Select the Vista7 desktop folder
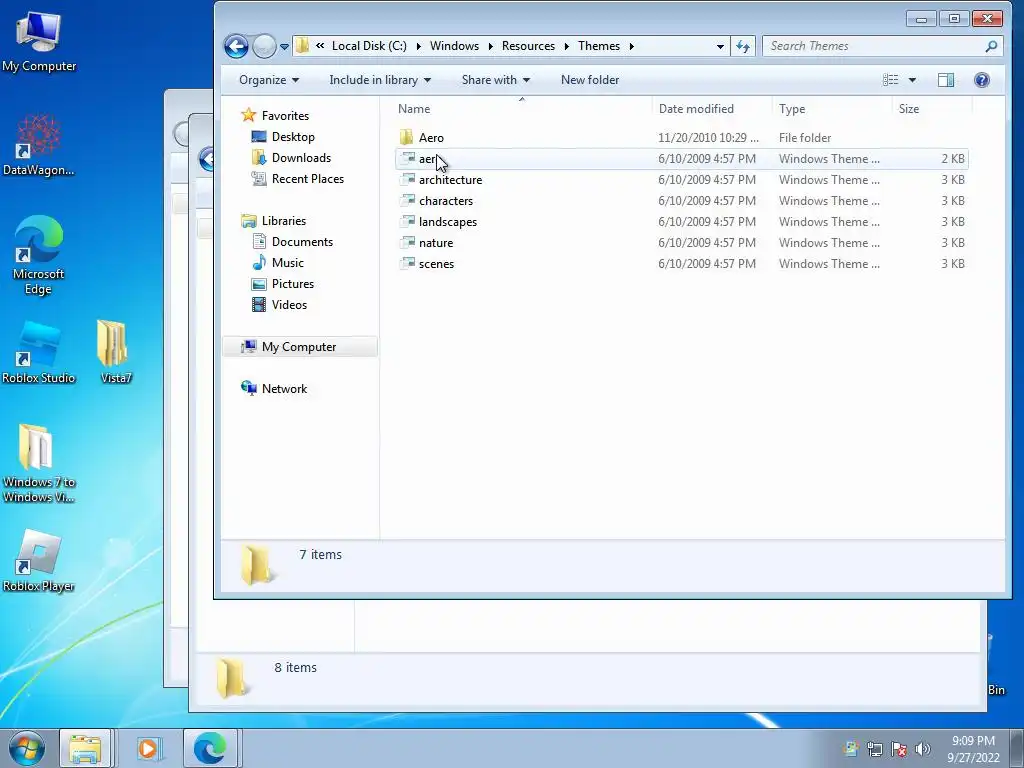 pos(116,353)
